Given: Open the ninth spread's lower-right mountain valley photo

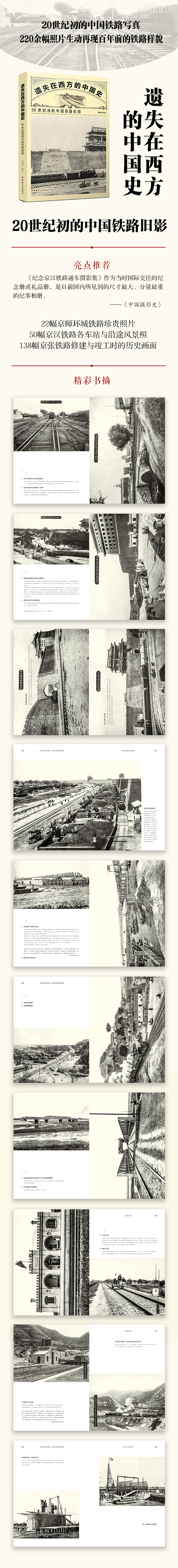Looking at the screenshot, I should pyautogui.click(x=127, y=1382).
